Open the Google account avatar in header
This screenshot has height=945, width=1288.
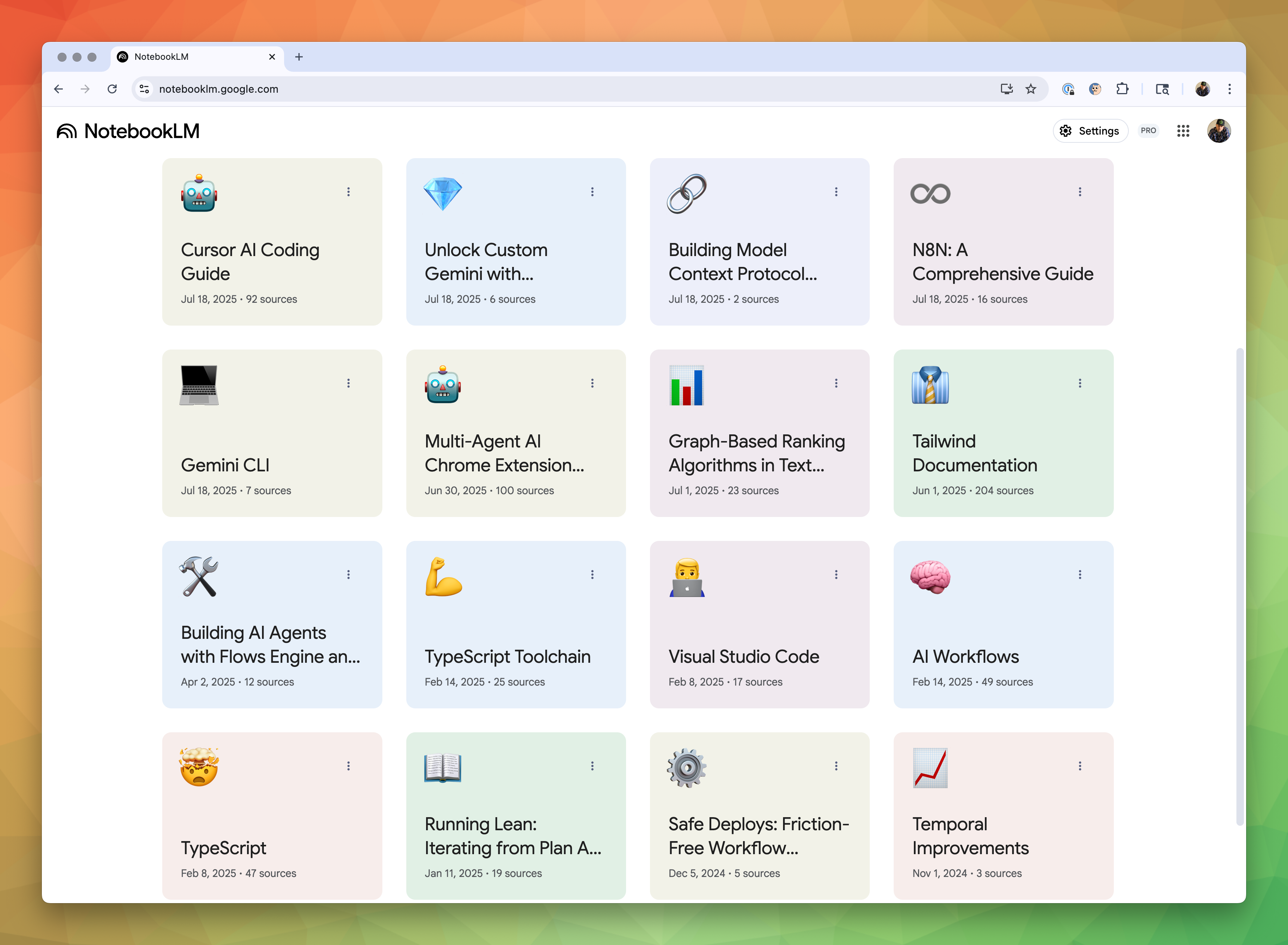1219,131
